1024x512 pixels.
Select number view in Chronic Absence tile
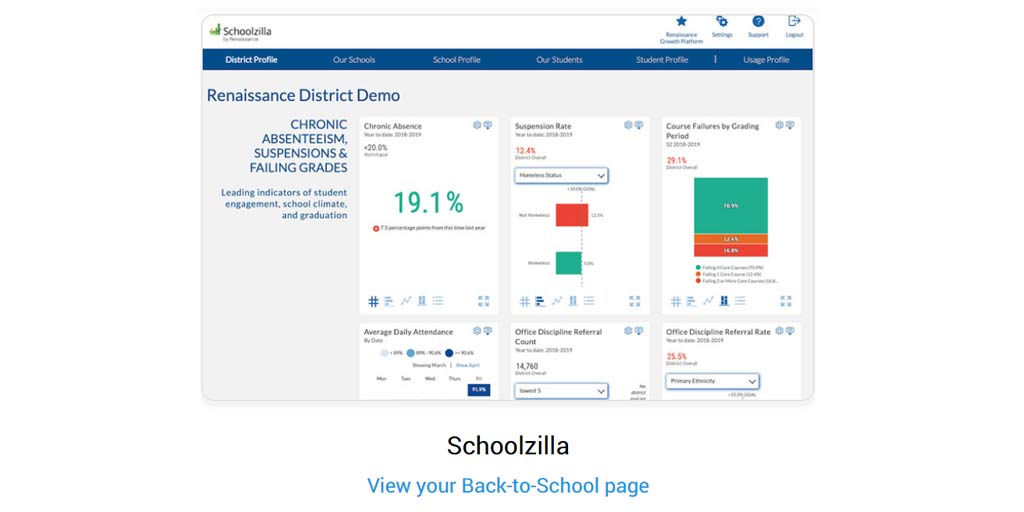tap(374, 301)
